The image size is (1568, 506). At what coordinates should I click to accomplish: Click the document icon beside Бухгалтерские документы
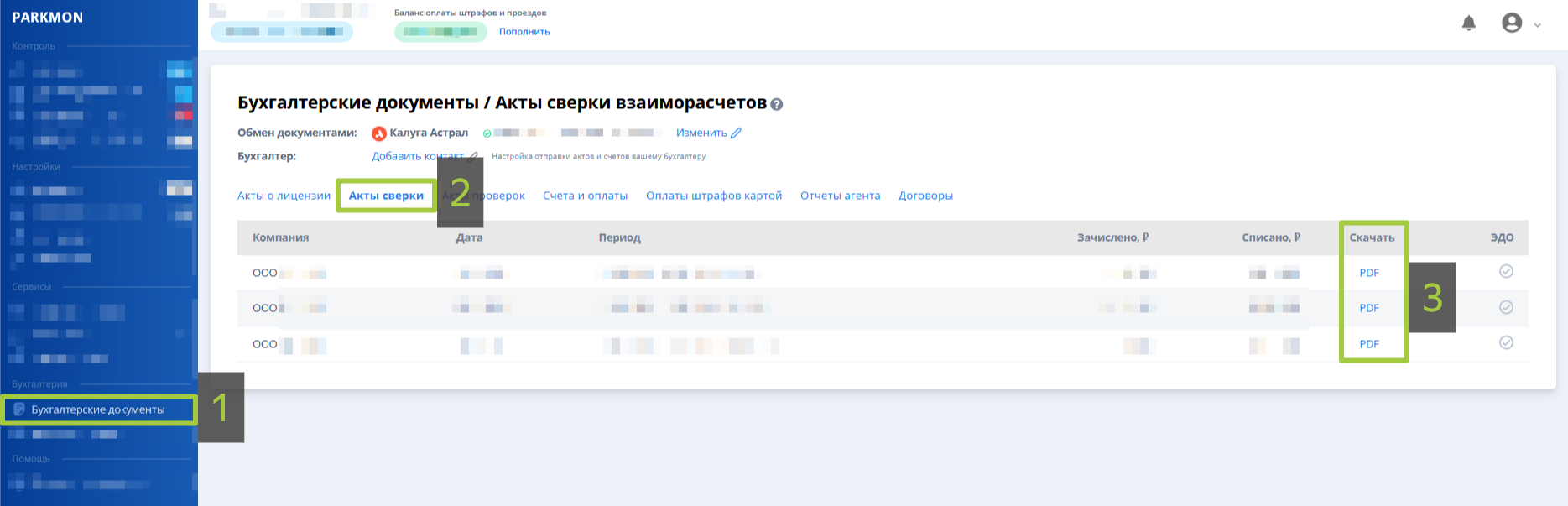pyautogui.click(x=19, y=409)
